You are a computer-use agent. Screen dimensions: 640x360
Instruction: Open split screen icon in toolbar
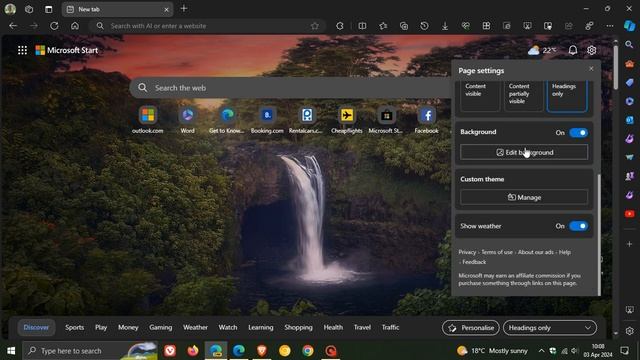(362, 26)
